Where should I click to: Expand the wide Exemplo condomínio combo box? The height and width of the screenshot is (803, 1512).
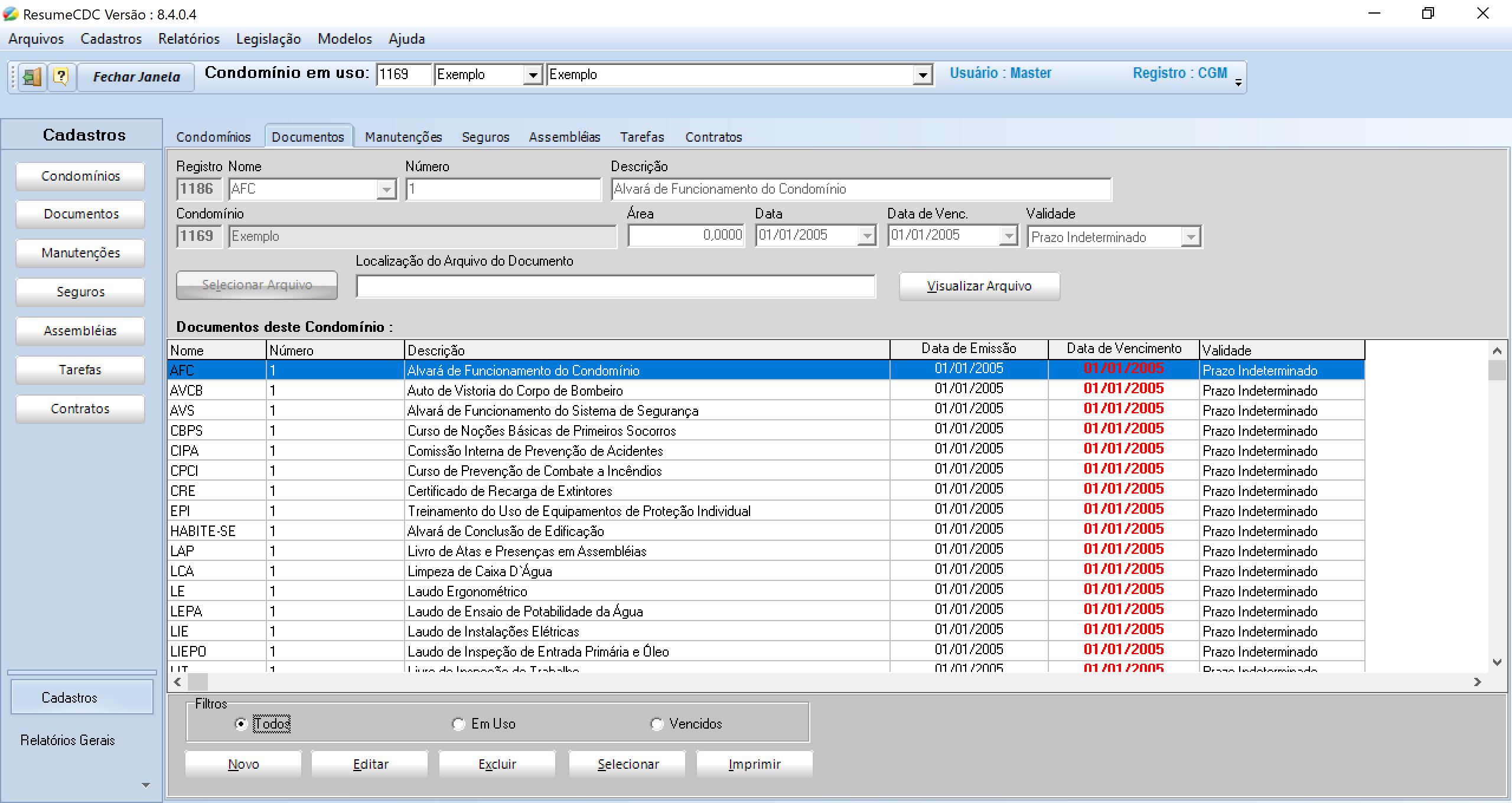(x=922, y=75)
